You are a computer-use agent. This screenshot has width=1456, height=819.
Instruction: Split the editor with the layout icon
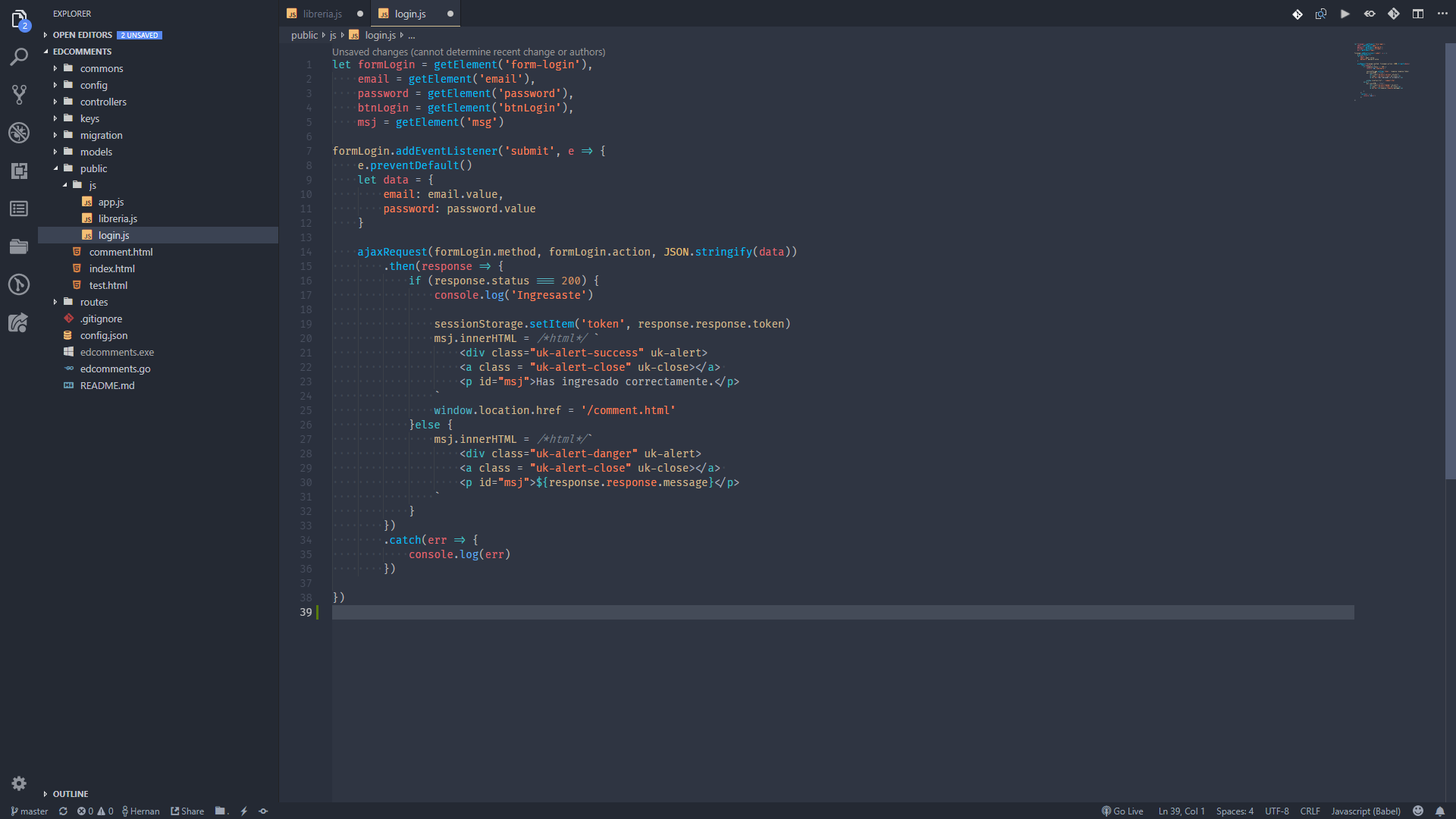[1417, 14]
